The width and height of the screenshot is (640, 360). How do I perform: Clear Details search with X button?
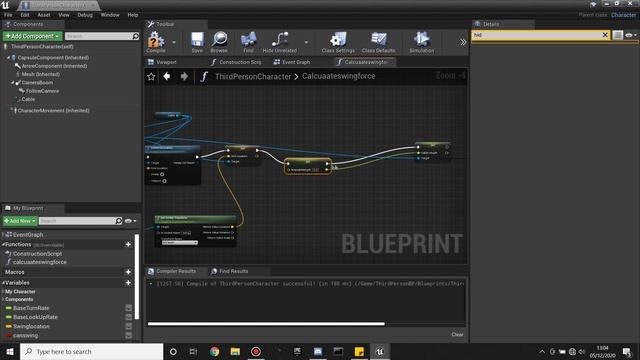tap(605, 35)
